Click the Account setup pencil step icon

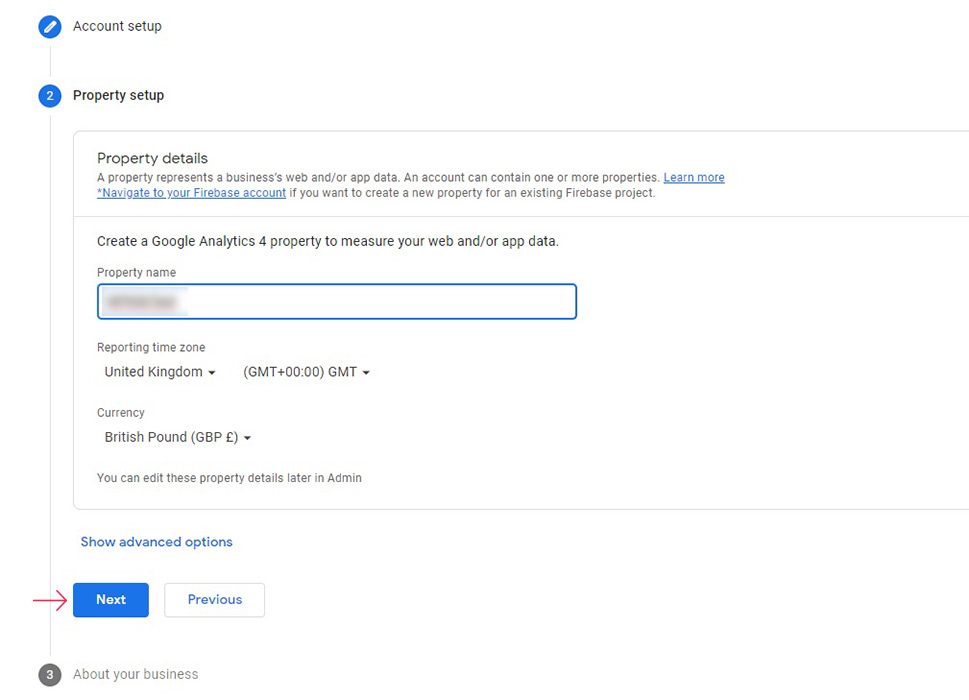point(50,27)
